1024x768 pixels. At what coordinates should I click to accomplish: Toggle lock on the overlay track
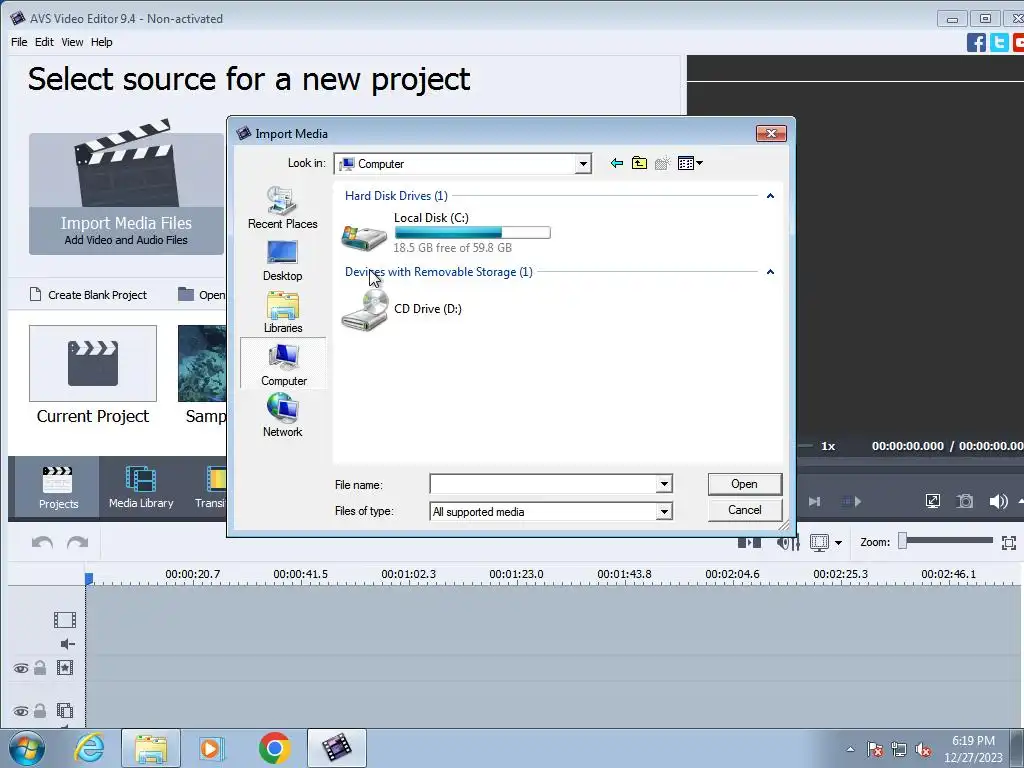pyautogui.click(x=40, y=710)
